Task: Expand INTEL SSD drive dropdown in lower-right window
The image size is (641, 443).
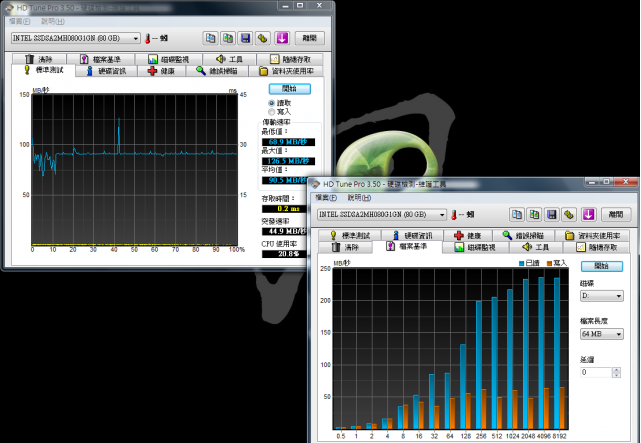Action: [442, 215]
